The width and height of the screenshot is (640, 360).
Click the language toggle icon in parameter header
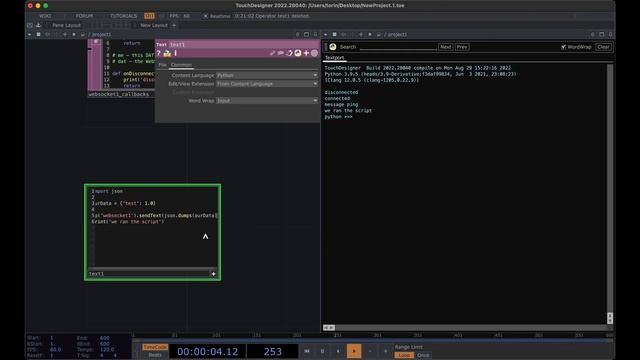point(298,53)
